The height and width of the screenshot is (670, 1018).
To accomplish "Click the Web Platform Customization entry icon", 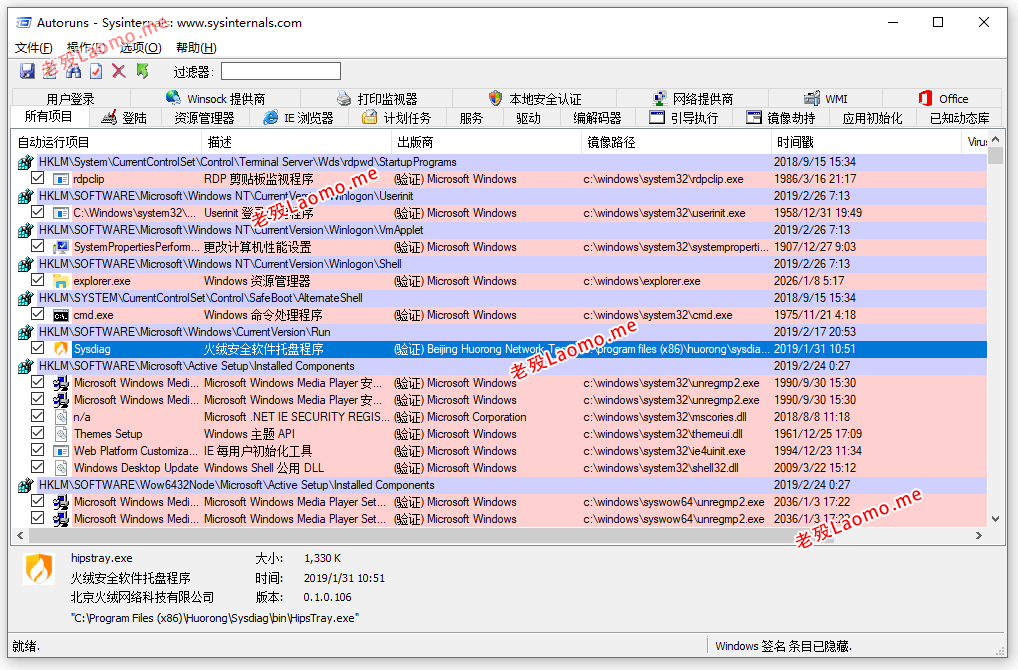I will click(x=60, y=451).
